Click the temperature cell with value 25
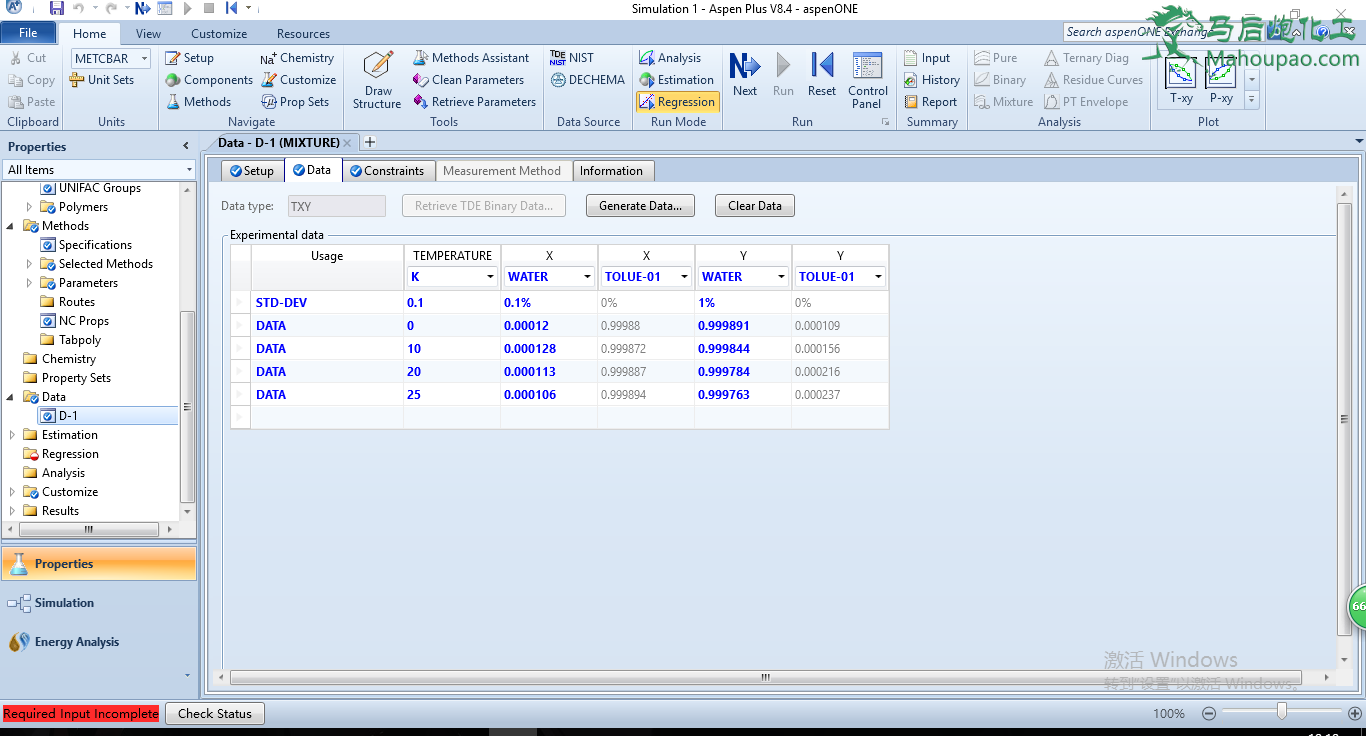This screenshot has width=1366, height=736. point(451,395)
